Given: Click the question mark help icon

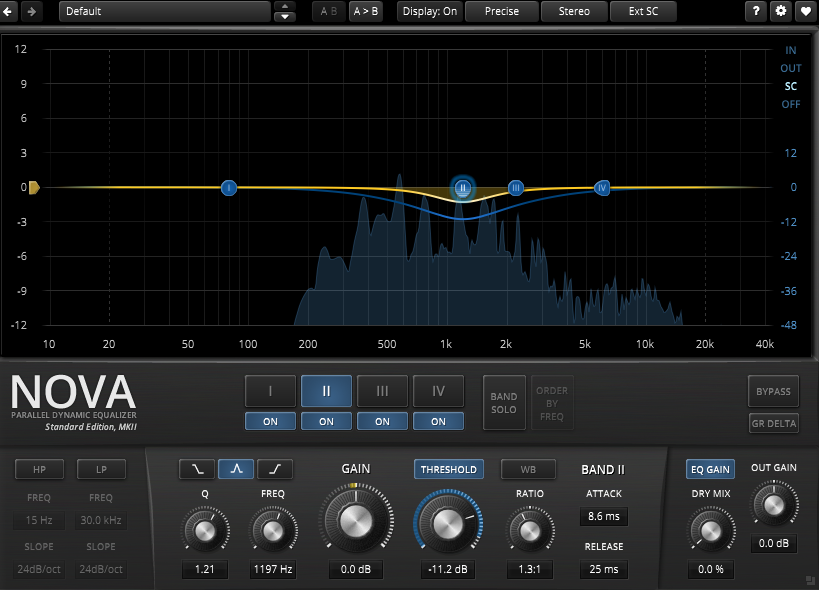Looking at the screenshot, I should tap(756, 11).
